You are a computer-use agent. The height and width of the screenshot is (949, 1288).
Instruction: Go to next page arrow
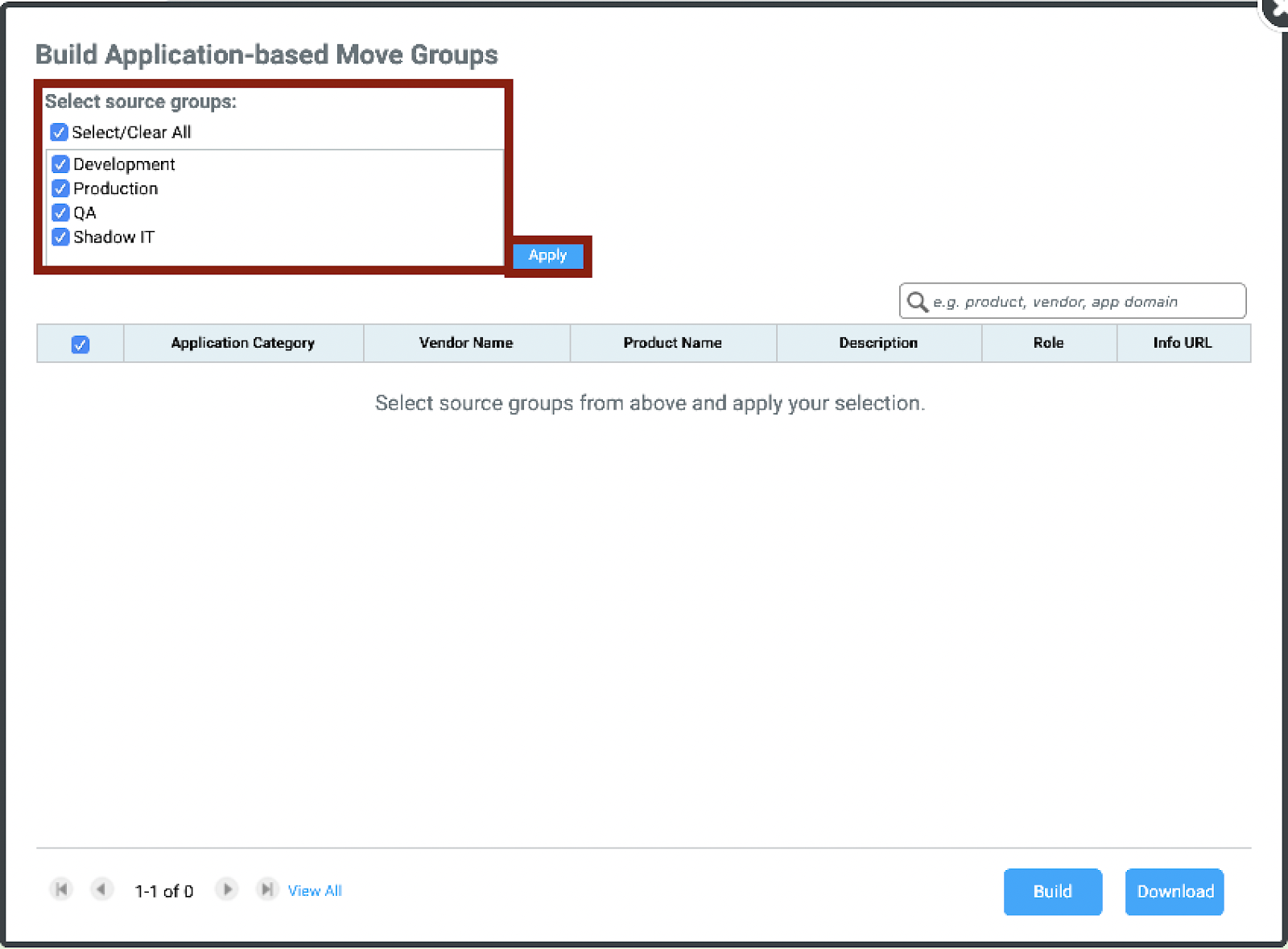[227, 889]
